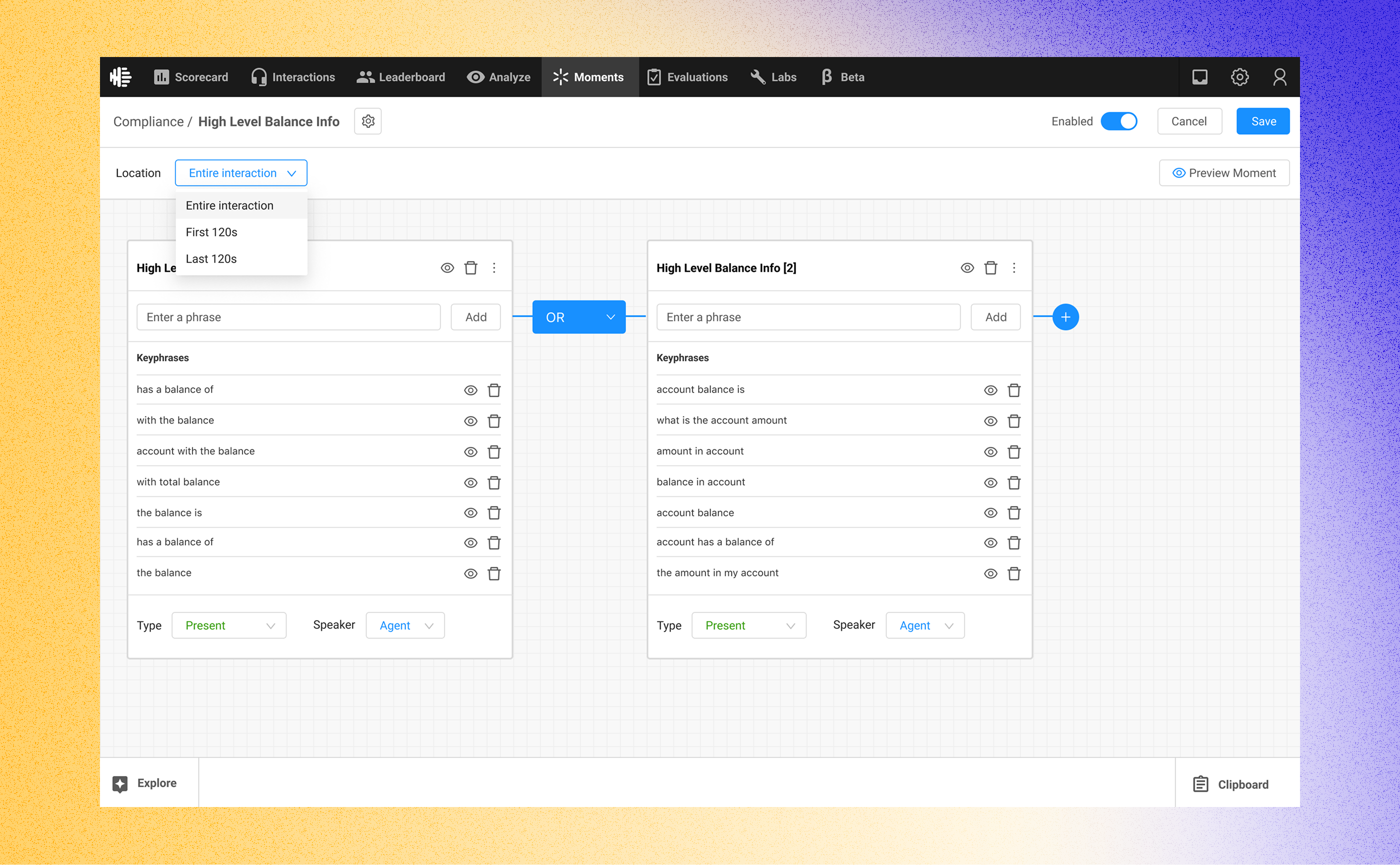Delete keyphrase 'the balance is'

(493, 512)
